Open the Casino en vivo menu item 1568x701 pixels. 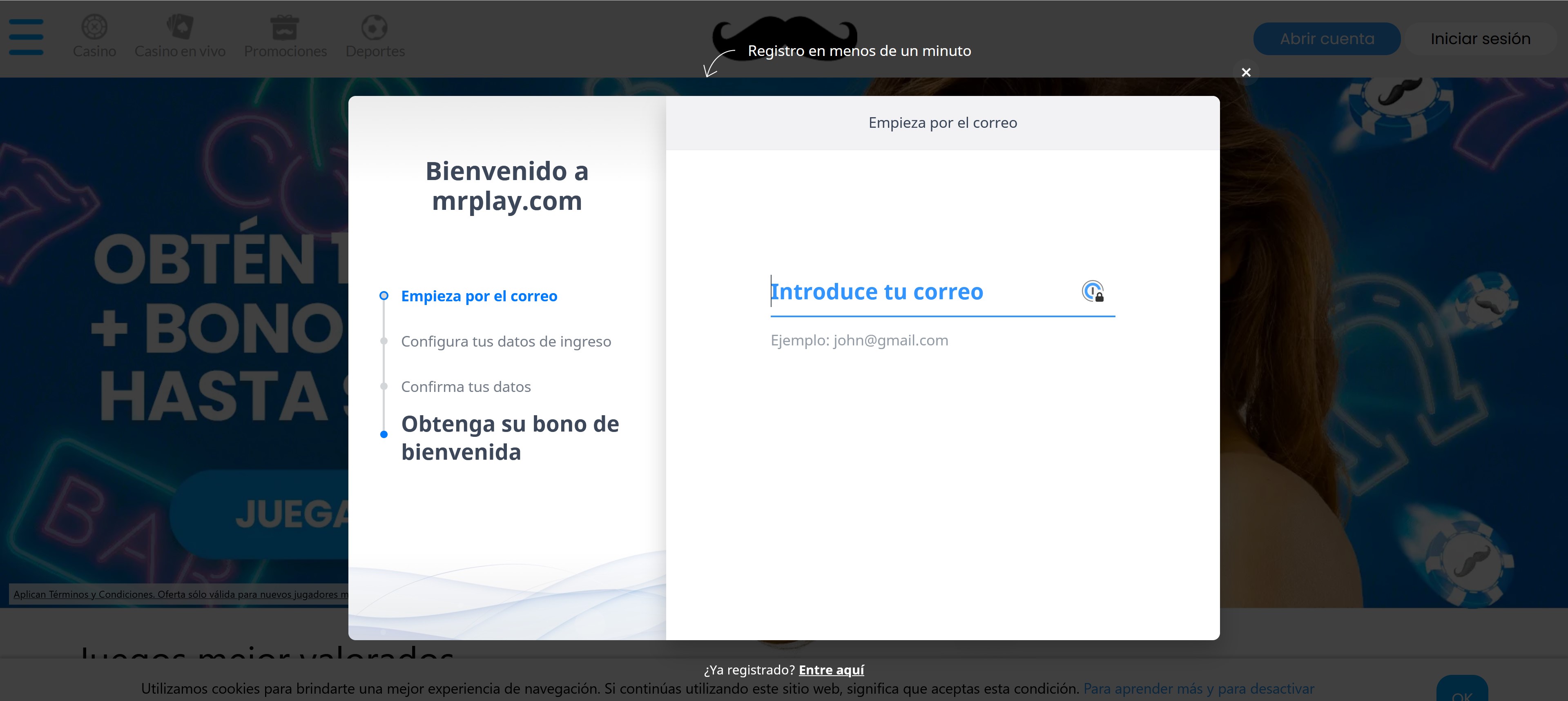coord(180,51)
